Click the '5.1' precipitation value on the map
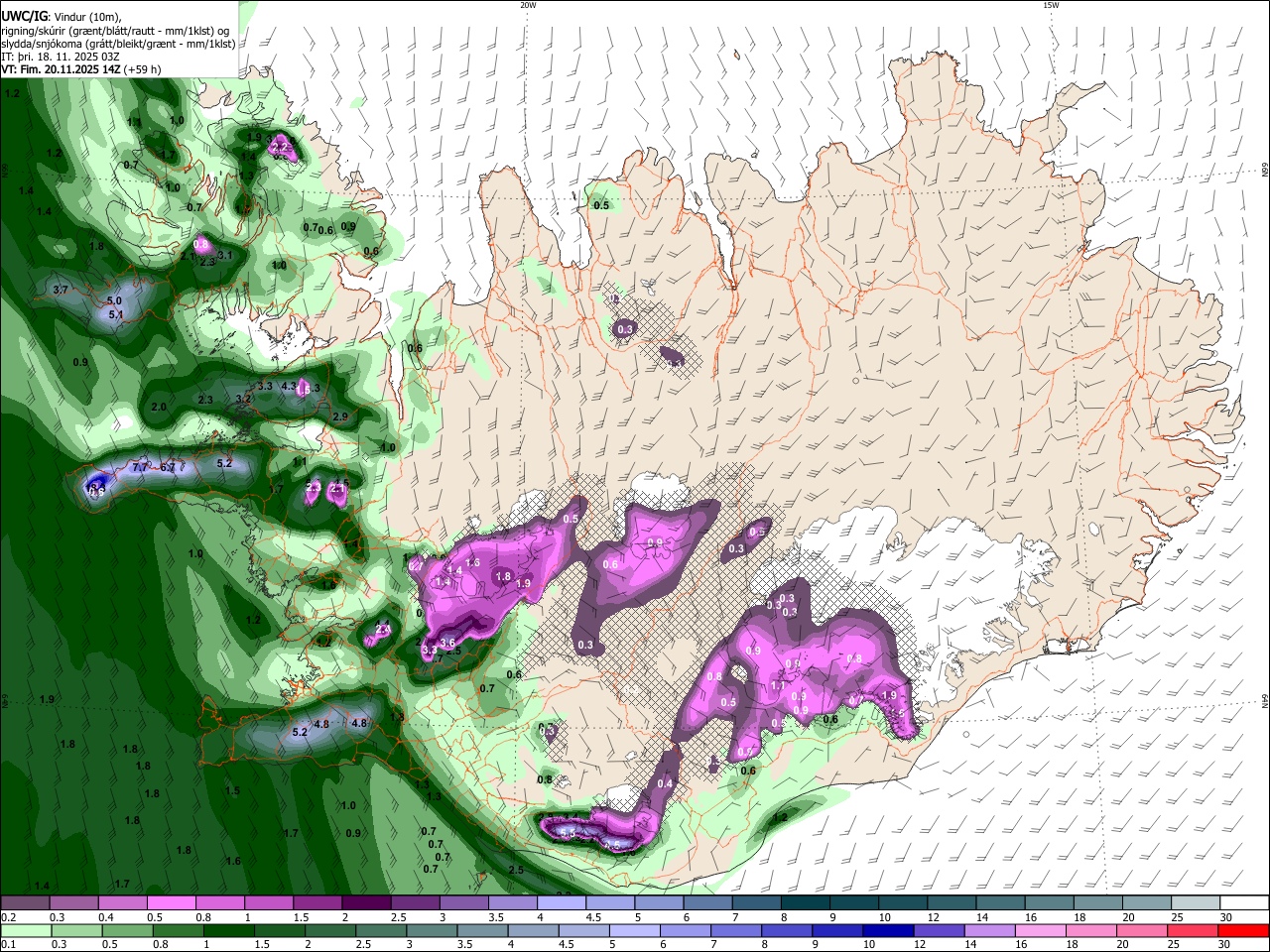The height and width of the screenshot is (952, 1270). point(115,314)
